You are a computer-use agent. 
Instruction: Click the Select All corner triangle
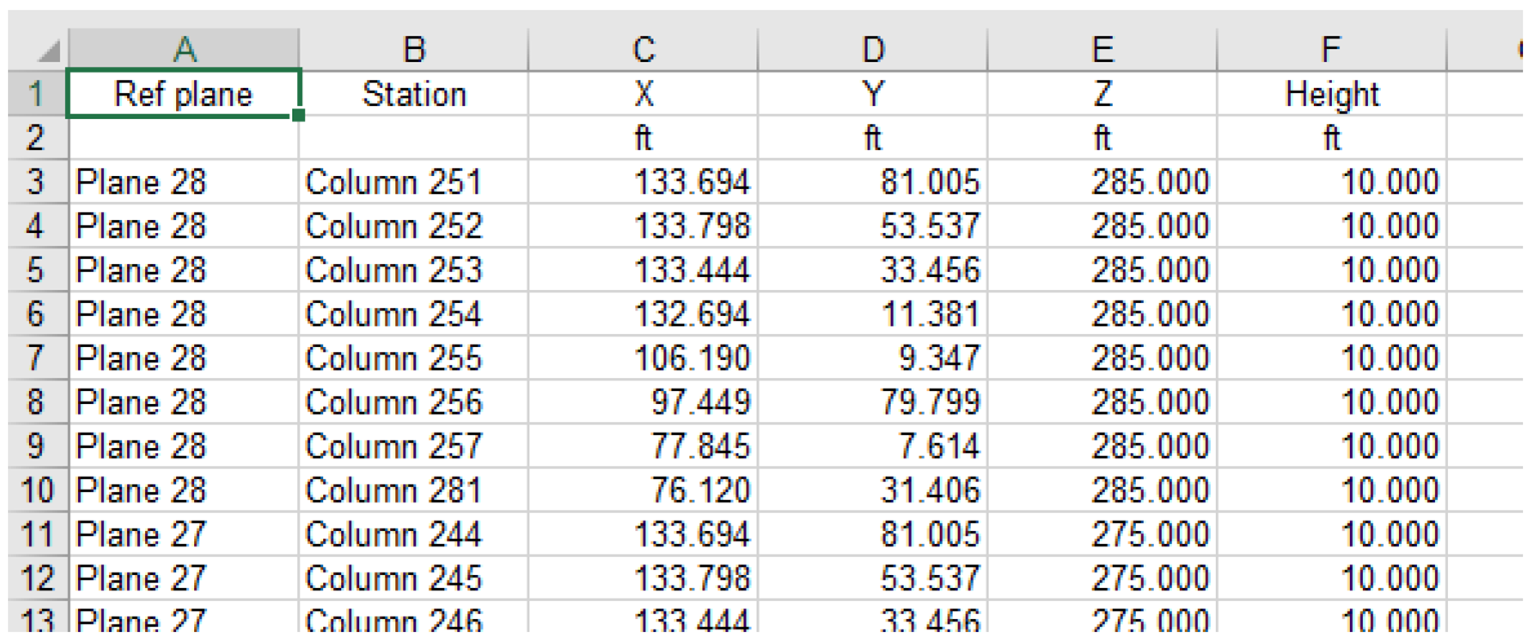48,50
